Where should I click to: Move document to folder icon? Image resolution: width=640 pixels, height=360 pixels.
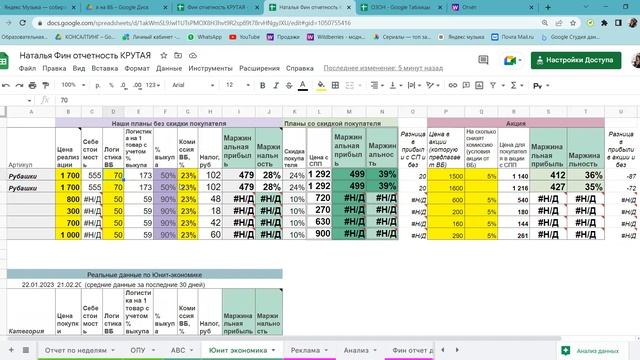click(178, 56)
